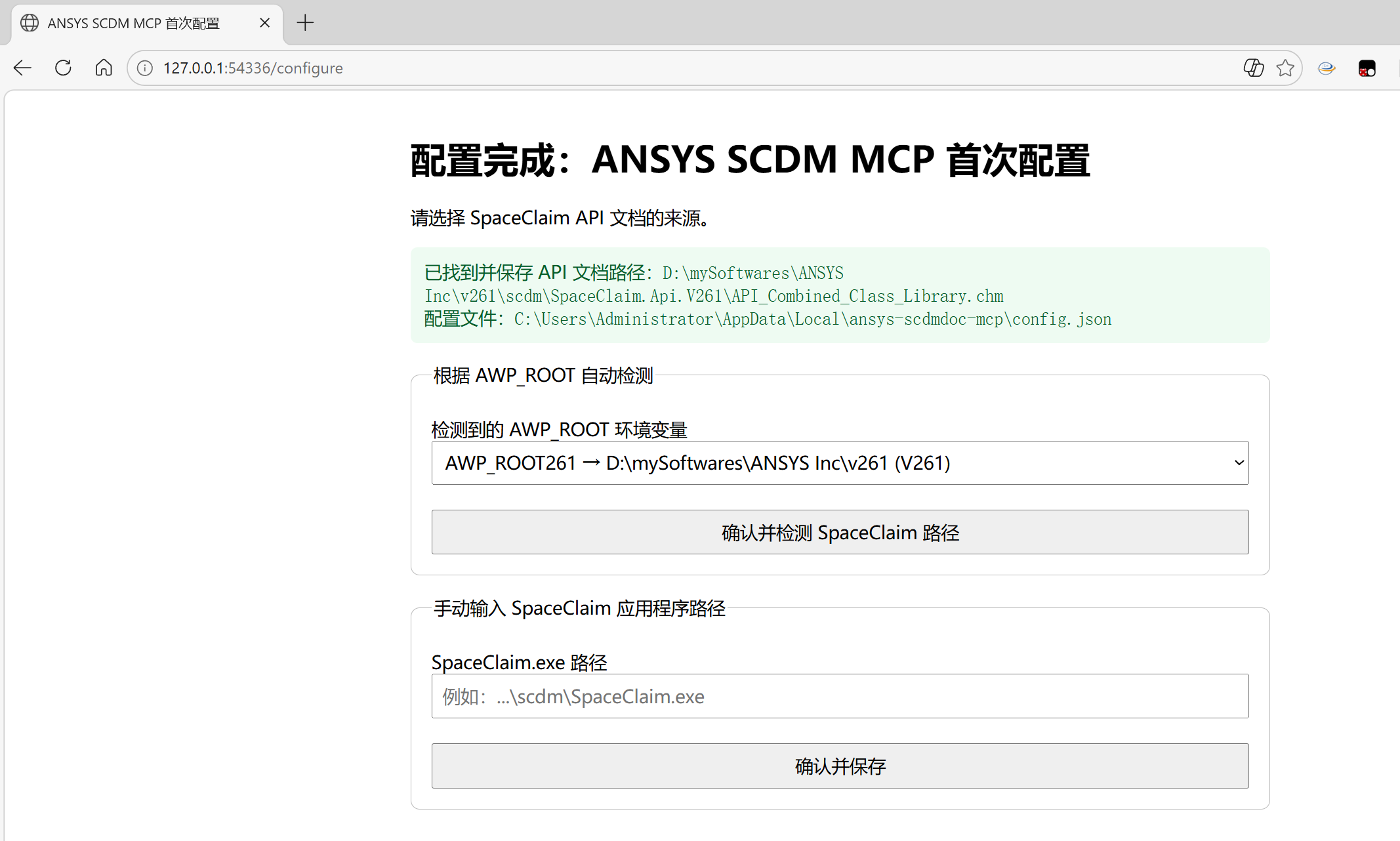This screenshot has height=841, width=1400.
Task: Reload the configure page
Action: coord(63,68)
